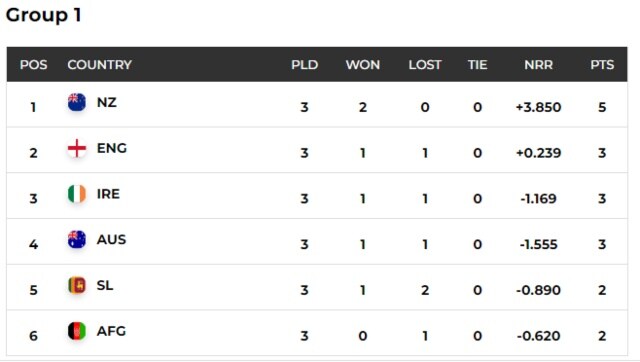Click the Ireland flag icon
640x362 pixels.
(77, 193)
